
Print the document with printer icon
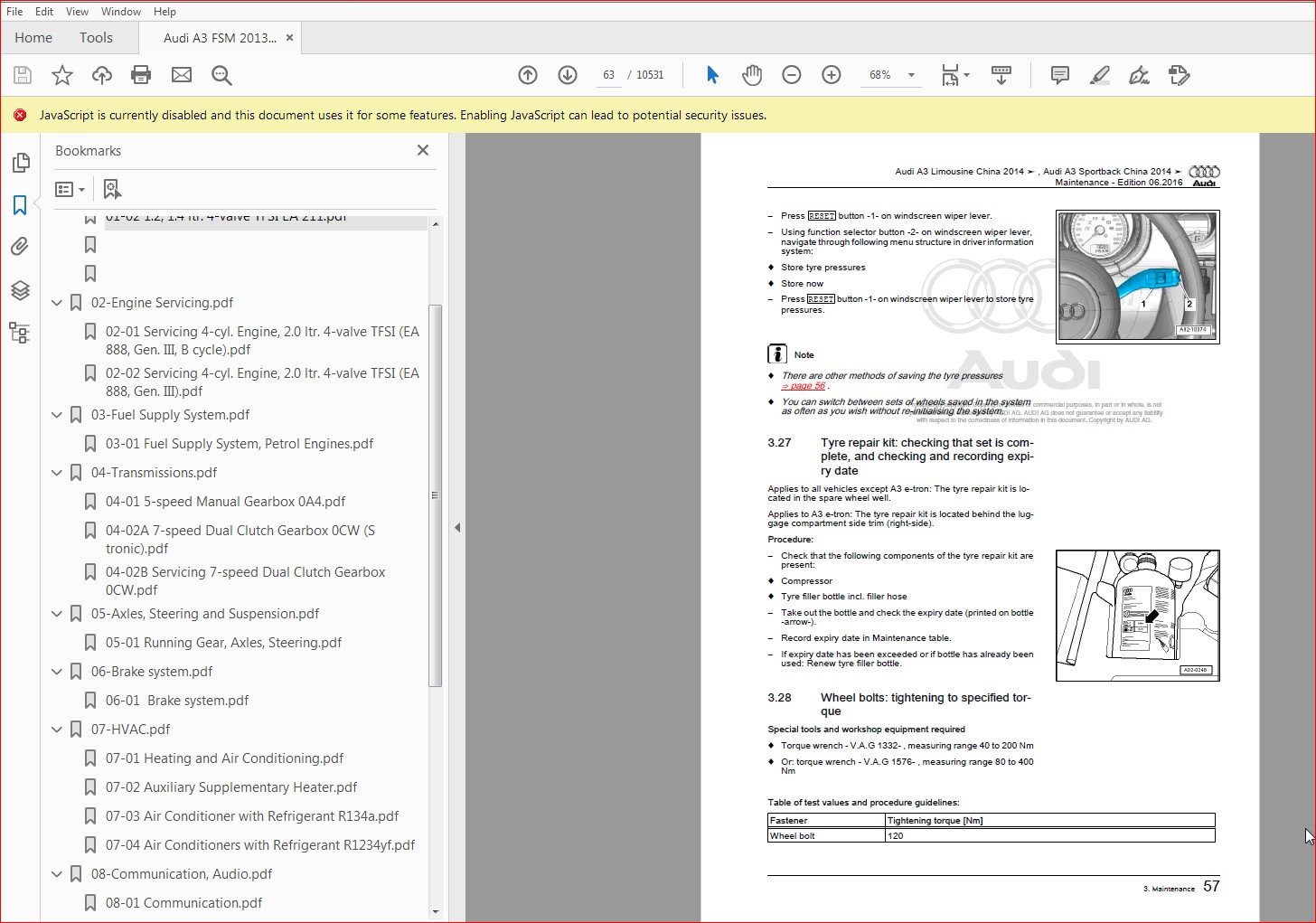coord(141,75)
